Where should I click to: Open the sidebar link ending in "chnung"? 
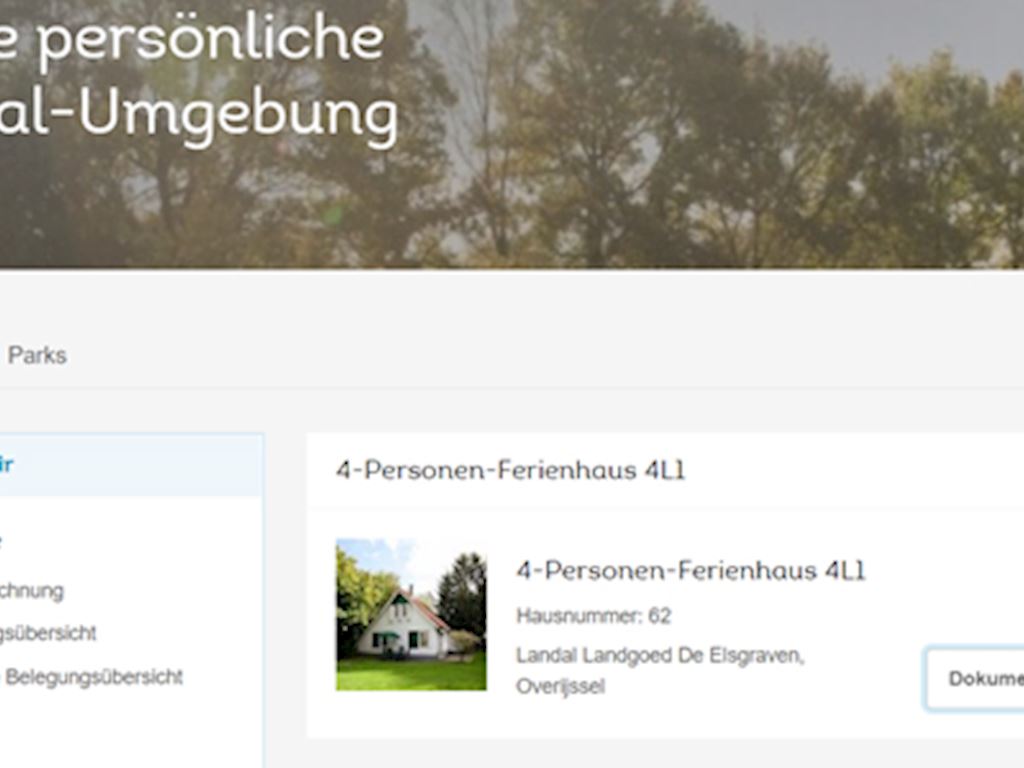[x=32, y=590]
